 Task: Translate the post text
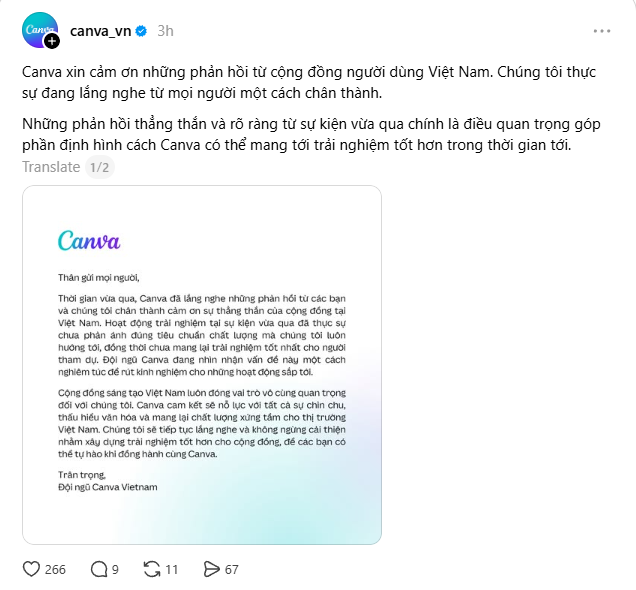tap(51, 167)
